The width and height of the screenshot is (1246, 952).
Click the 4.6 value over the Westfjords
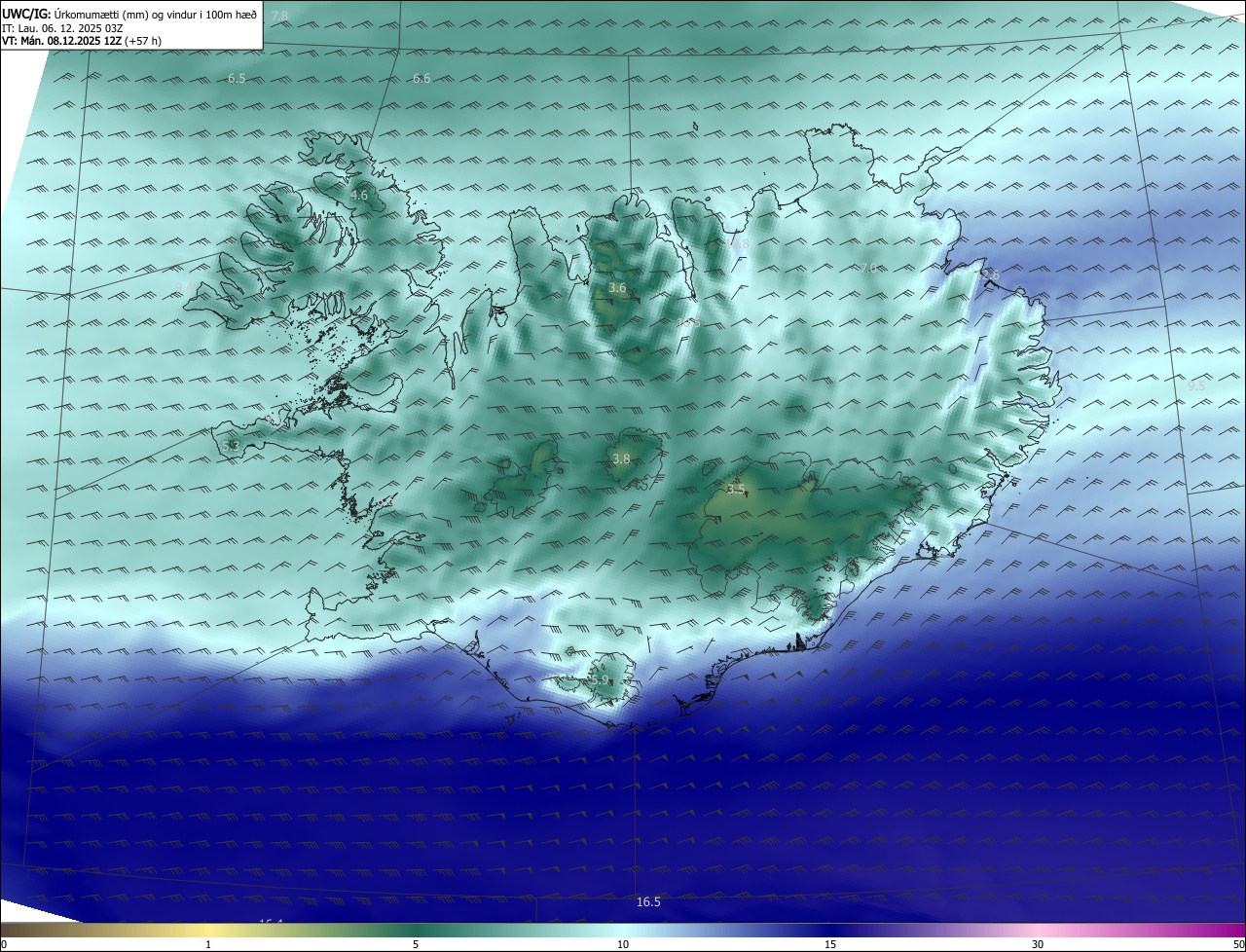[x=359, y=195]
